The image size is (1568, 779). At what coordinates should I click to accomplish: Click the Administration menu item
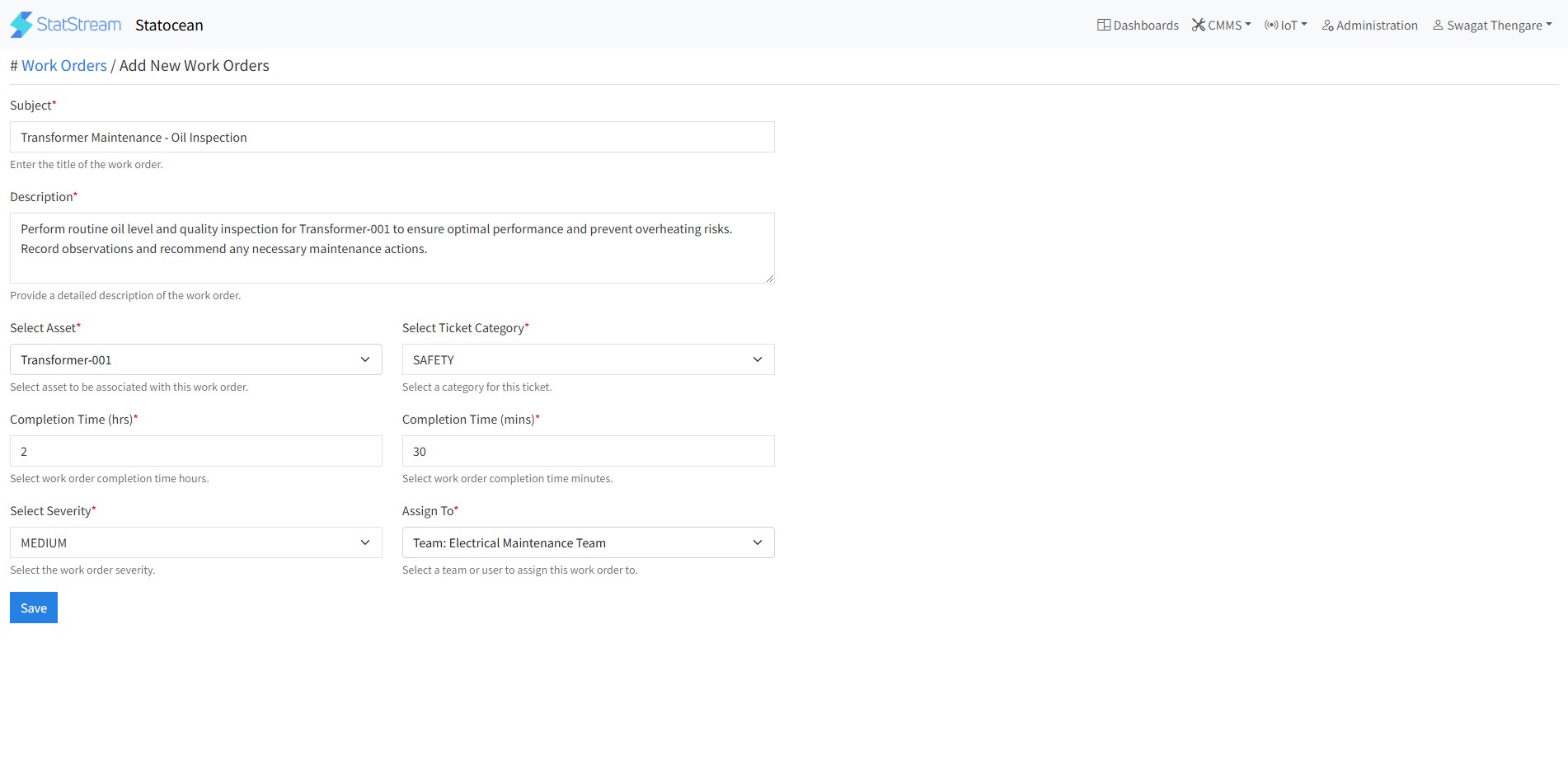click(x=1377, y=25)
